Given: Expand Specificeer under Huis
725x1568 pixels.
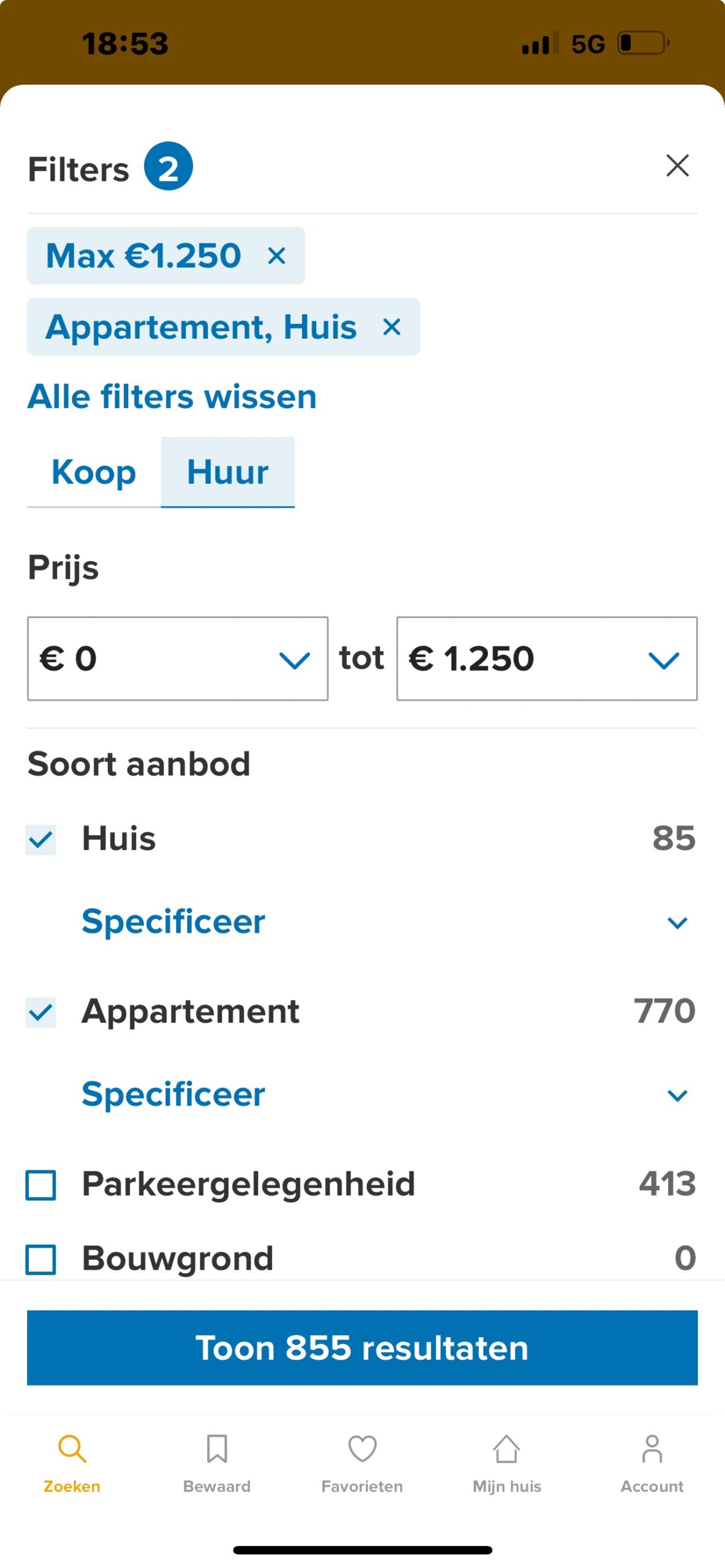Looking at the screenshot, I should (x=385, y=922).
